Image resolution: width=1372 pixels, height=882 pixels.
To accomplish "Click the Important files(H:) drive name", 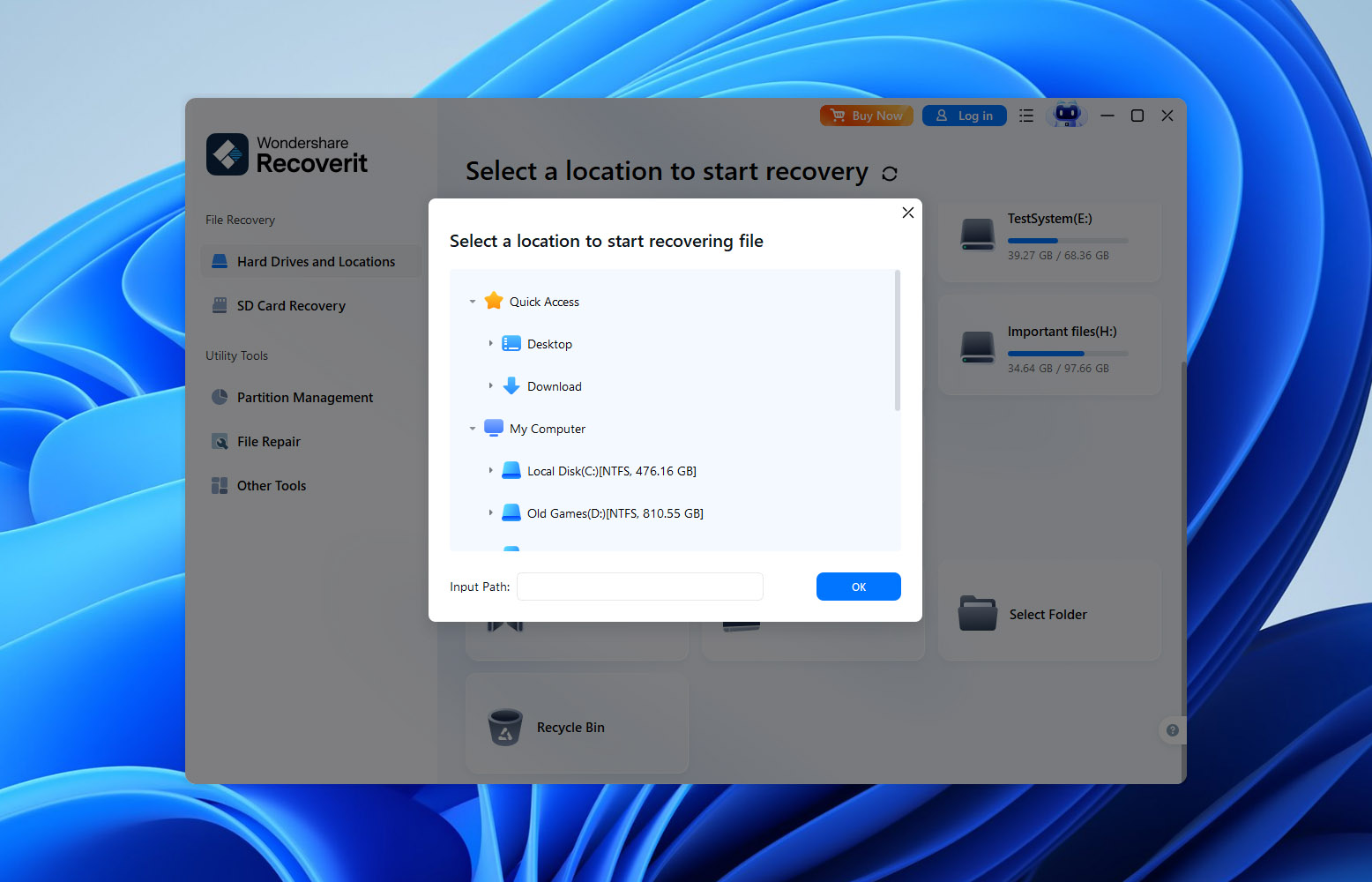I will point(1062,332).
